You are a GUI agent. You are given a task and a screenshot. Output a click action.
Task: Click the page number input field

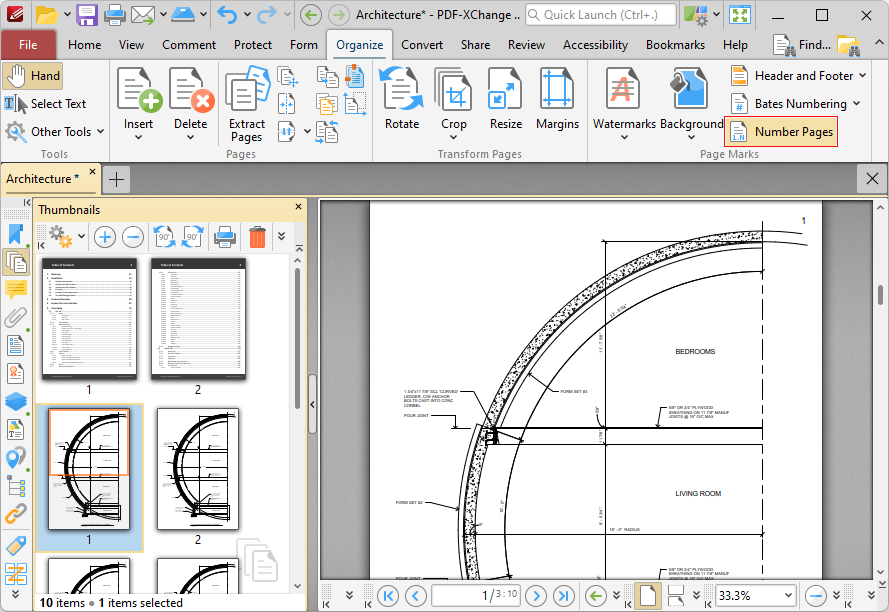(x=477, y=596)
